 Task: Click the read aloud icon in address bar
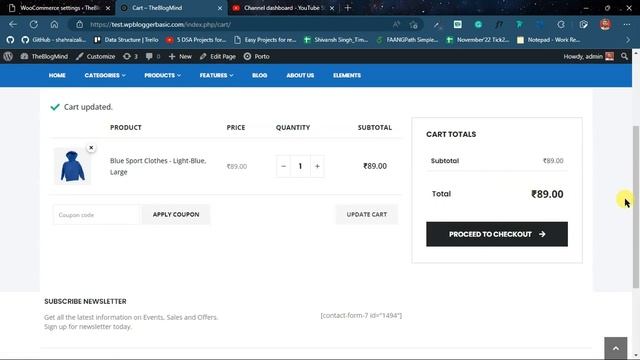coord(396,24)
